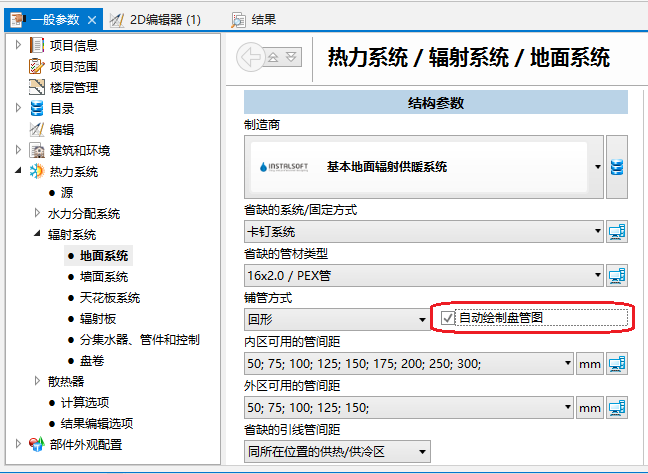Click monitor icon beside 外区可用的管间距 field

(x=617, y=407)
